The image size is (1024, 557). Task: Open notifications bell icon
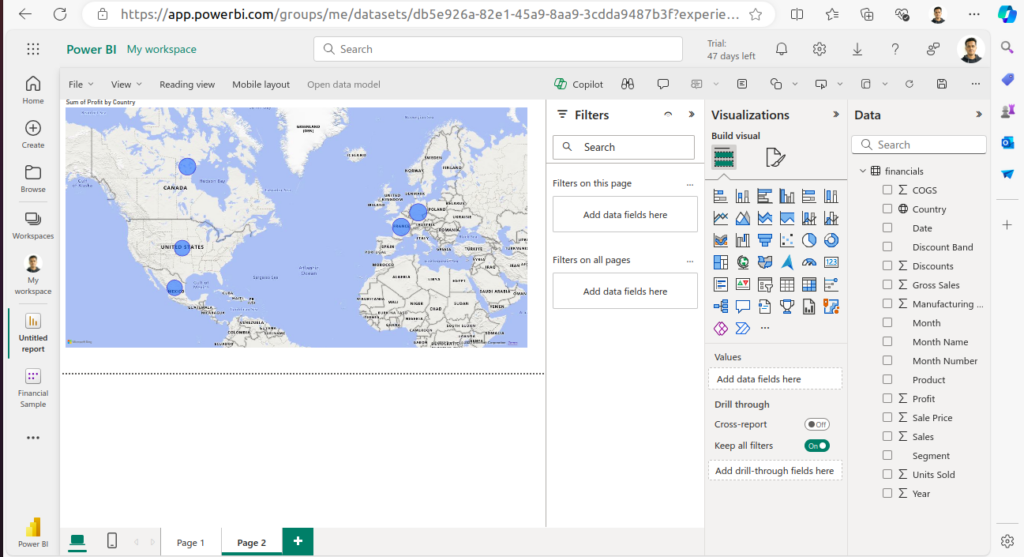[782, 49]
